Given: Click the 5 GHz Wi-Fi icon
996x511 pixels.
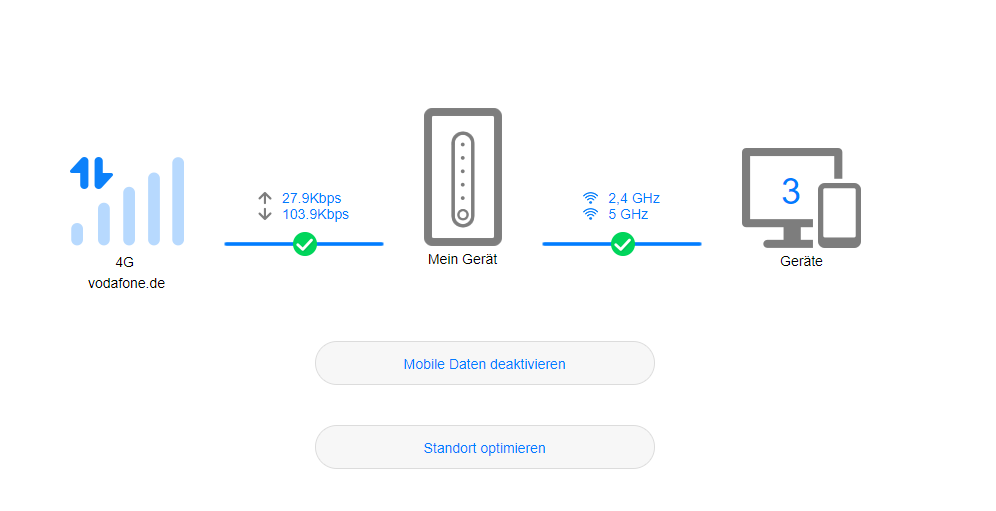Looking at the screenshot, I should [590, 214].
